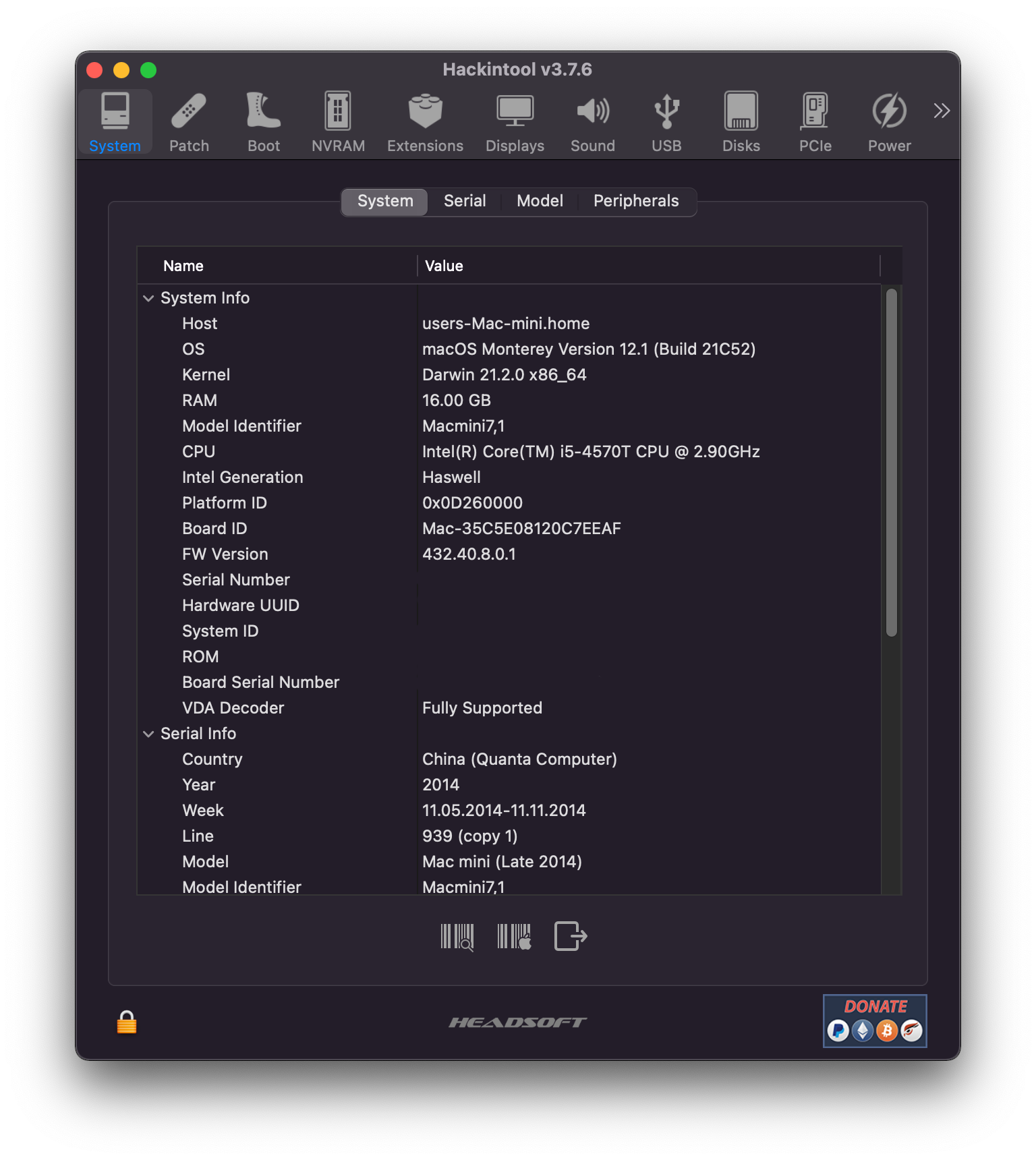The image size is (1036, 1160).
Task: Open the Power section
Action: pos(889,122)
